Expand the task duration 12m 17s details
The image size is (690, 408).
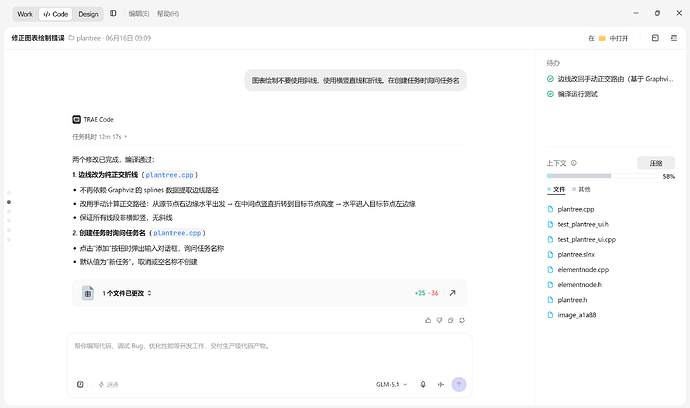point(99,137)
